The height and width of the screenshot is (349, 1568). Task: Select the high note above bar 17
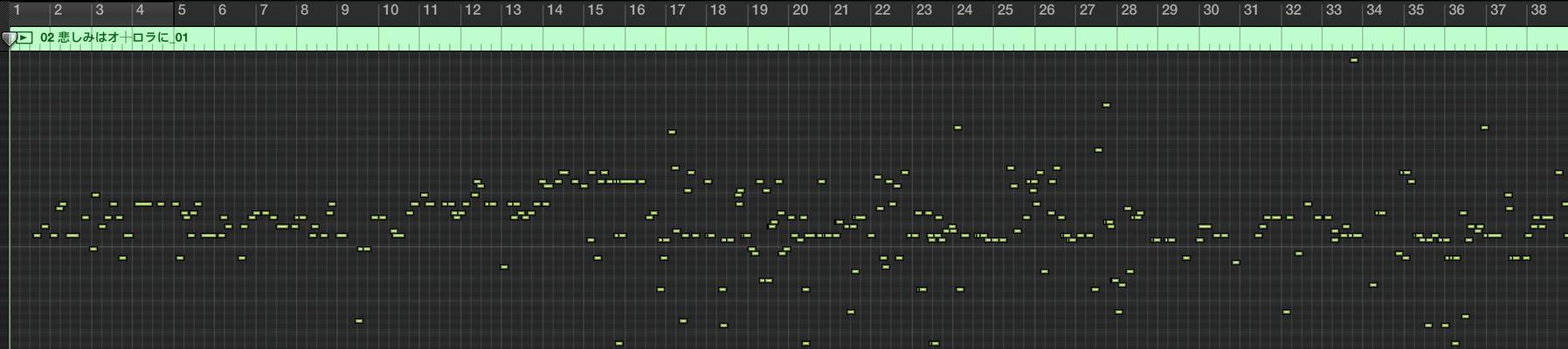click(x=671, y=132)
